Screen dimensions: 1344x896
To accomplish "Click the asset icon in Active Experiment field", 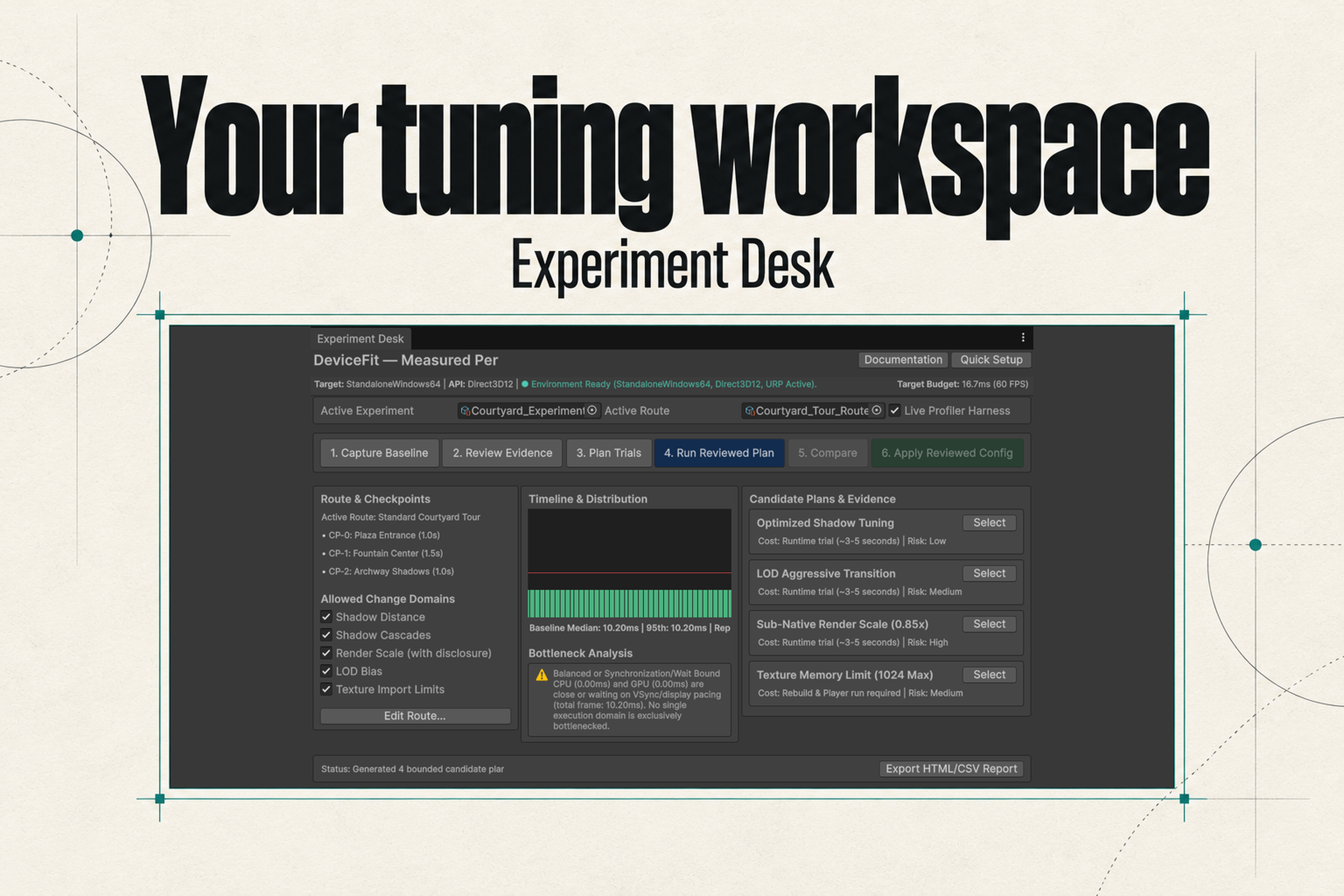I will (x=465, y=411).
